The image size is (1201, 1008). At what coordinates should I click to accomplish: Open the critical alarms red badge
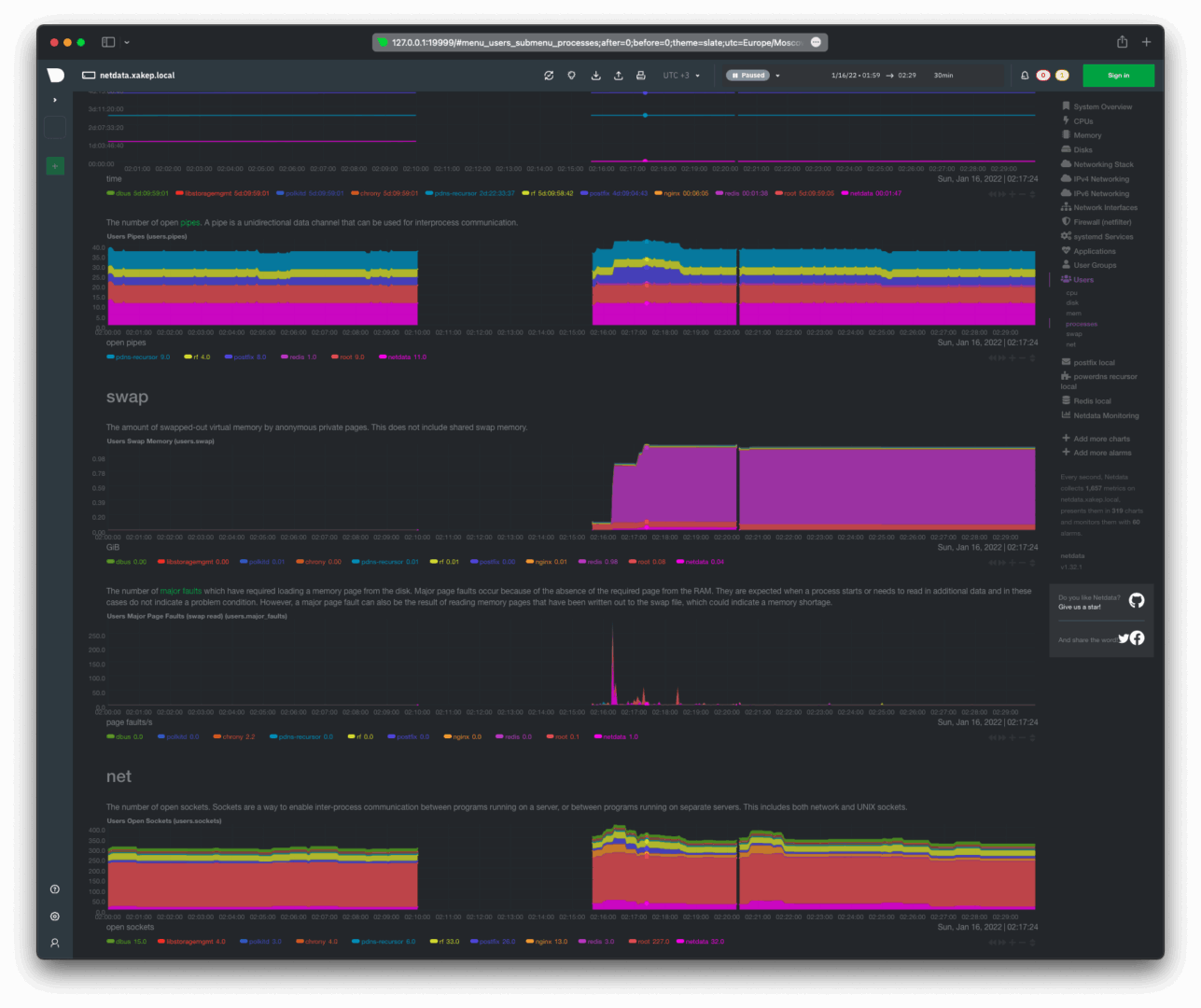click(1043, 76)
